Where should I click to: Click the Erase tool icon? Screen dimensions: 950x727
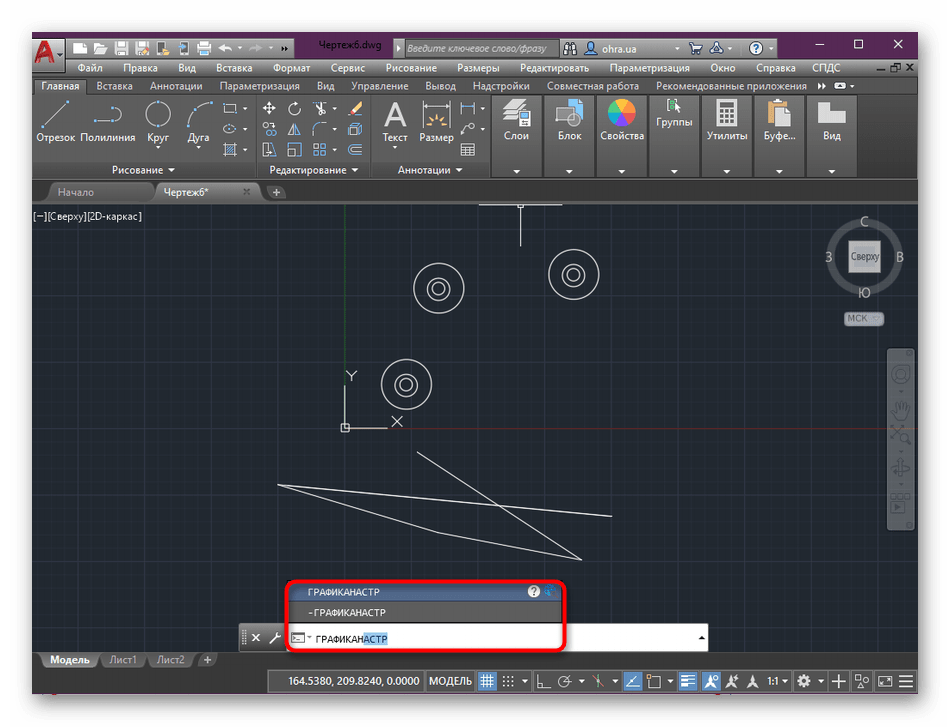pos(355,109)
